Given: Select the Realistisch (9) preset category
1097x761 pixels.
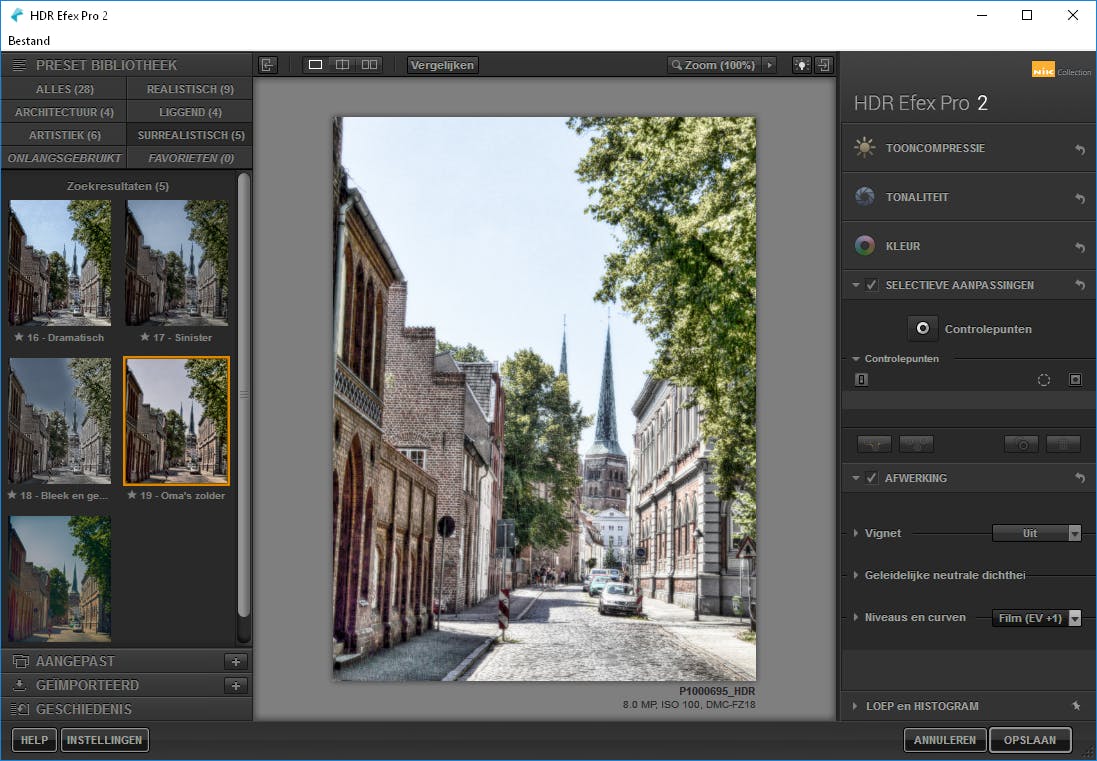Looking at the screenshot, I should pos(190,89).
